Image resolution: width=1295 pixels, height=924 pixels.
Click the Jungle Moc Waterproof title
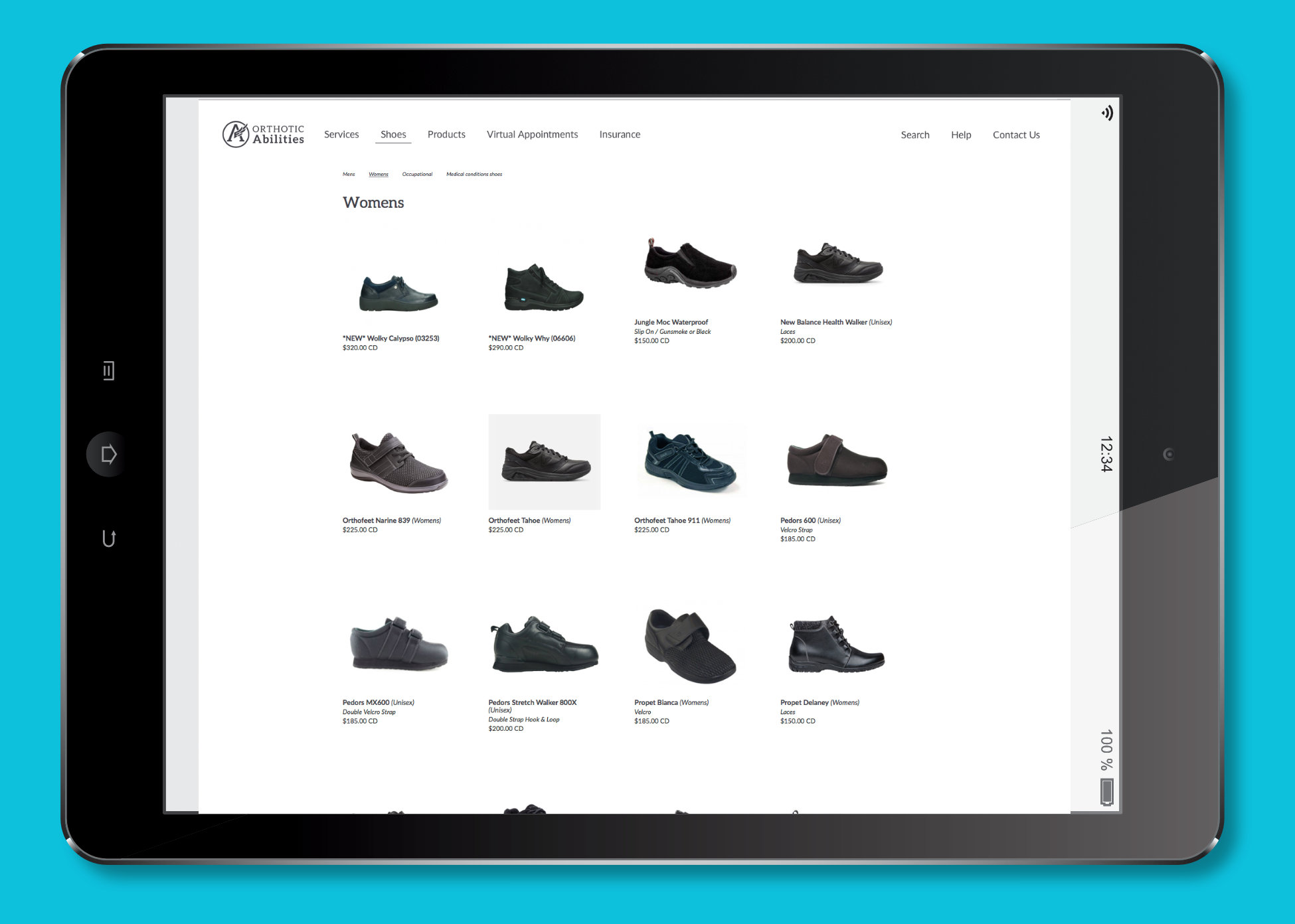tap(671, 322)
